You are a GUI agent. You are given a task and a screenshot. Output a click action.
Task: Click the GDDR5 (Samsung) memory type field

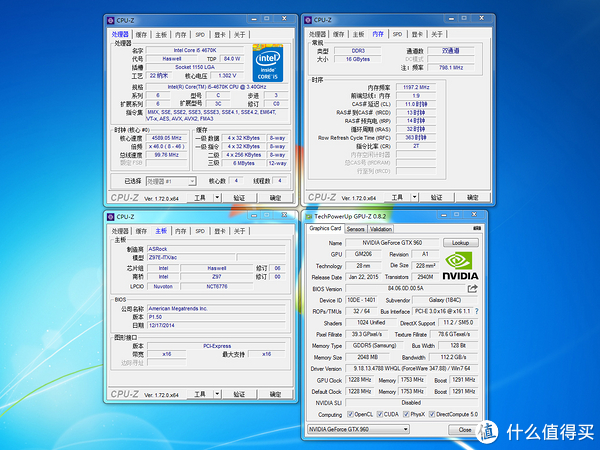(374, 346)
